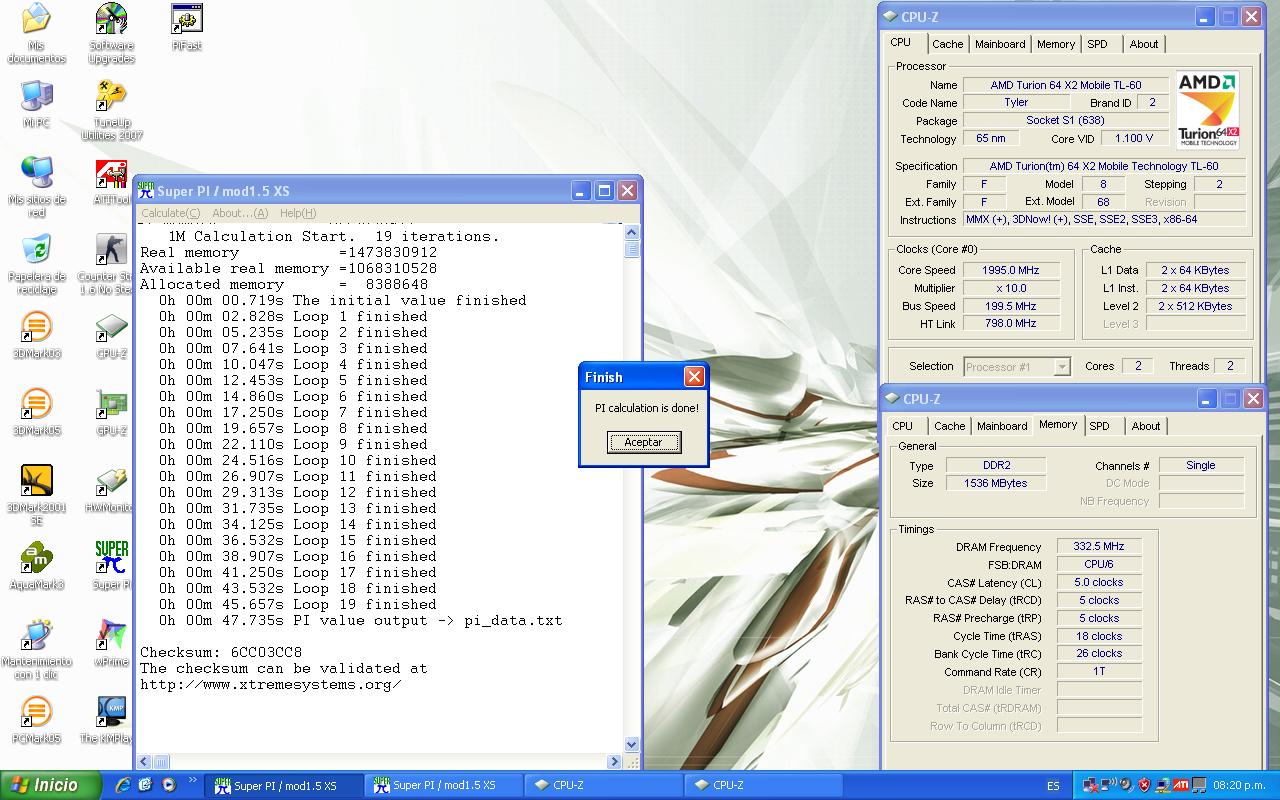The image size is (1280, 800).
Task: Switch to Memory tab in upper CPU-Z
Action: (x=1056, y=44)
